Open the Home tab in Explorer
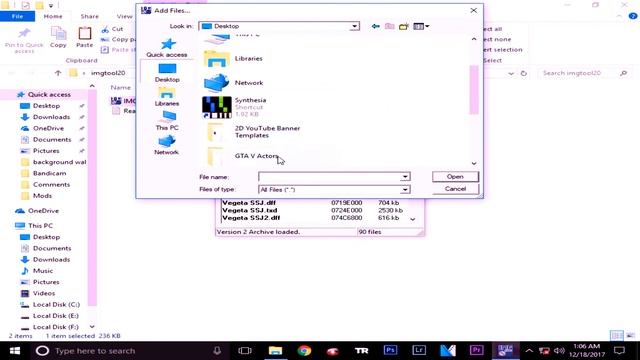 (x=53, y=16)
